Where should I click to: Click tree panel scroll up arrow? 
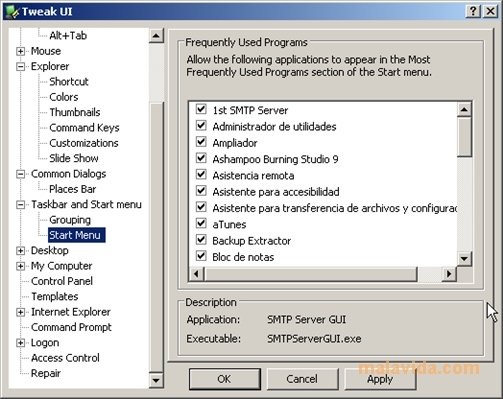pyautogui.click(x=156, y=36)
